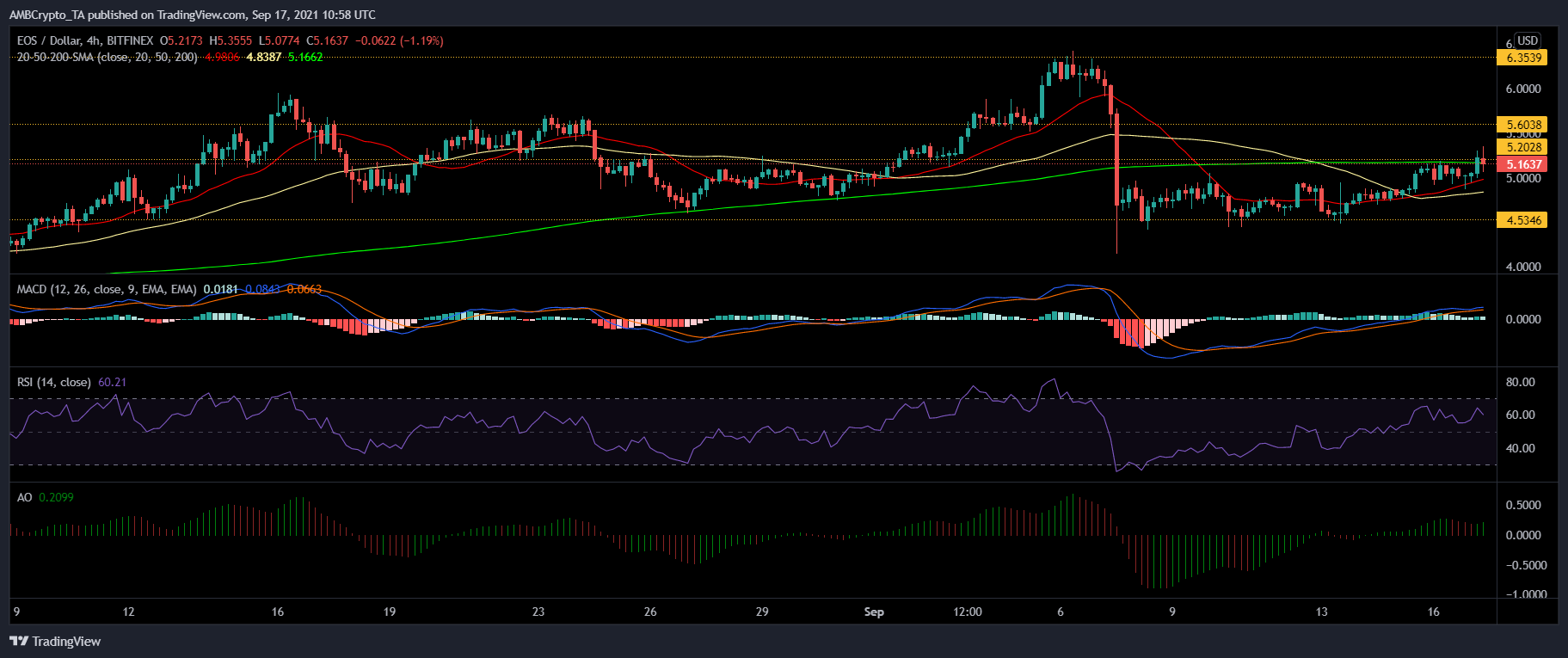Click the 5.2028 price level label
Viewport: 1568px width, 658px height.
tap(1522, 147)
